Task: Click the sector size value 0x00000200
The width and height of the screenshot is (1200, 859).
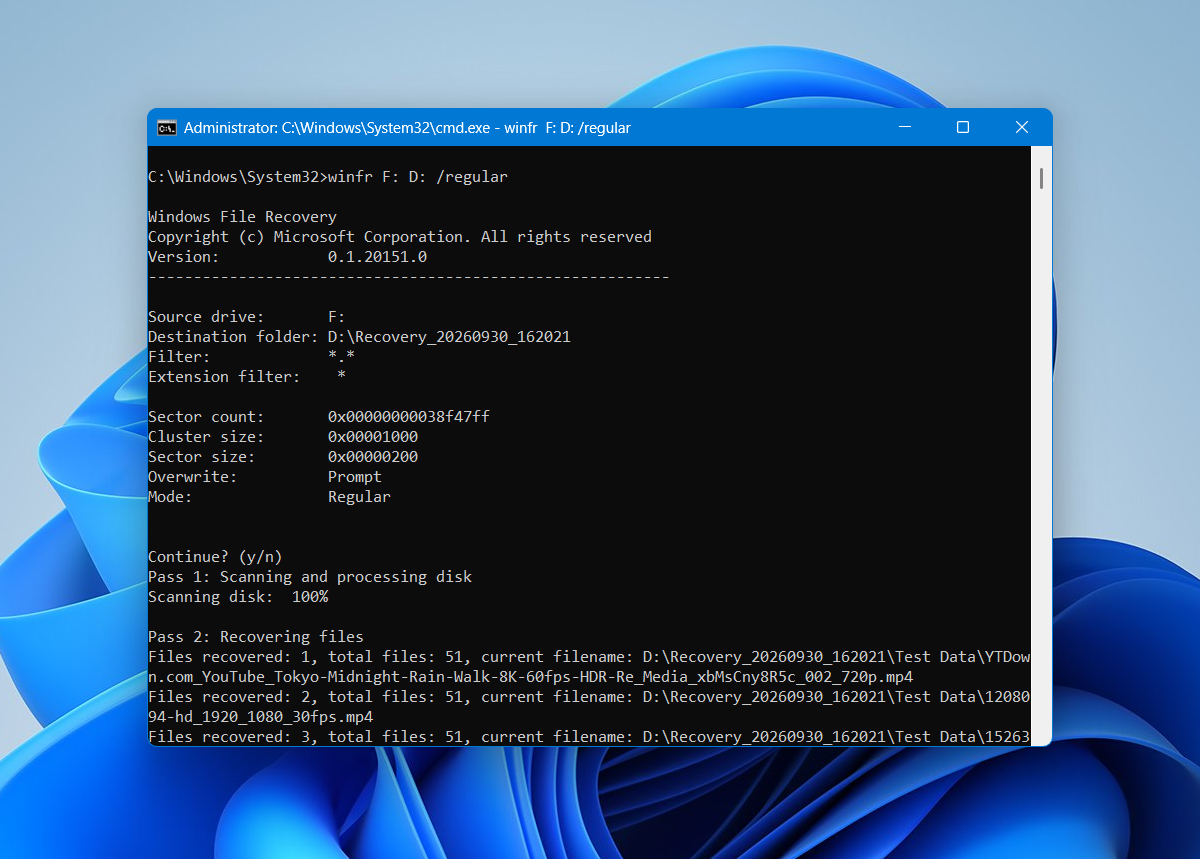Action: [x=373, y=457]
